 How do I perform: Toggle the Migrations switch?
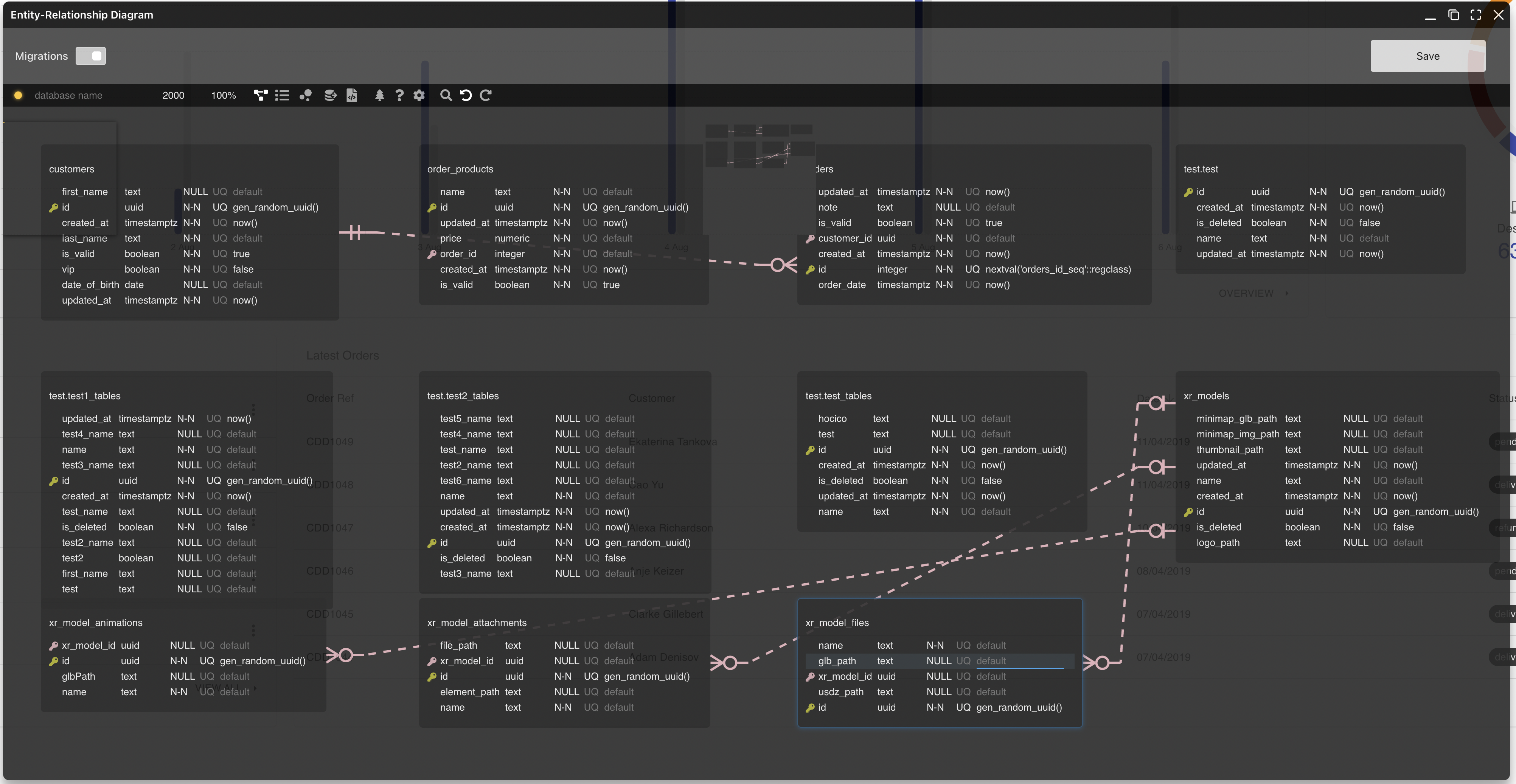pyautogui.click(x=91, y=56)
